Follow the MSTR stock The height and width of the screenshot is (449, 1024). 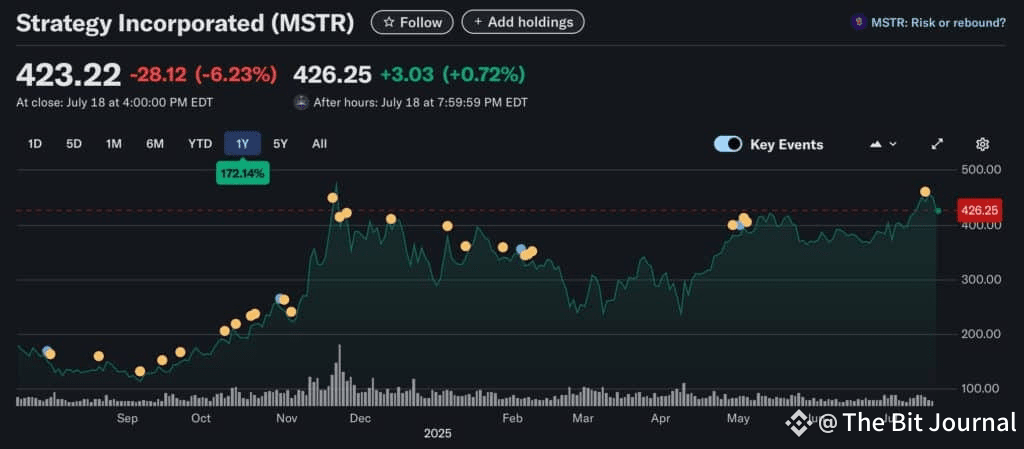pos(411,22)
